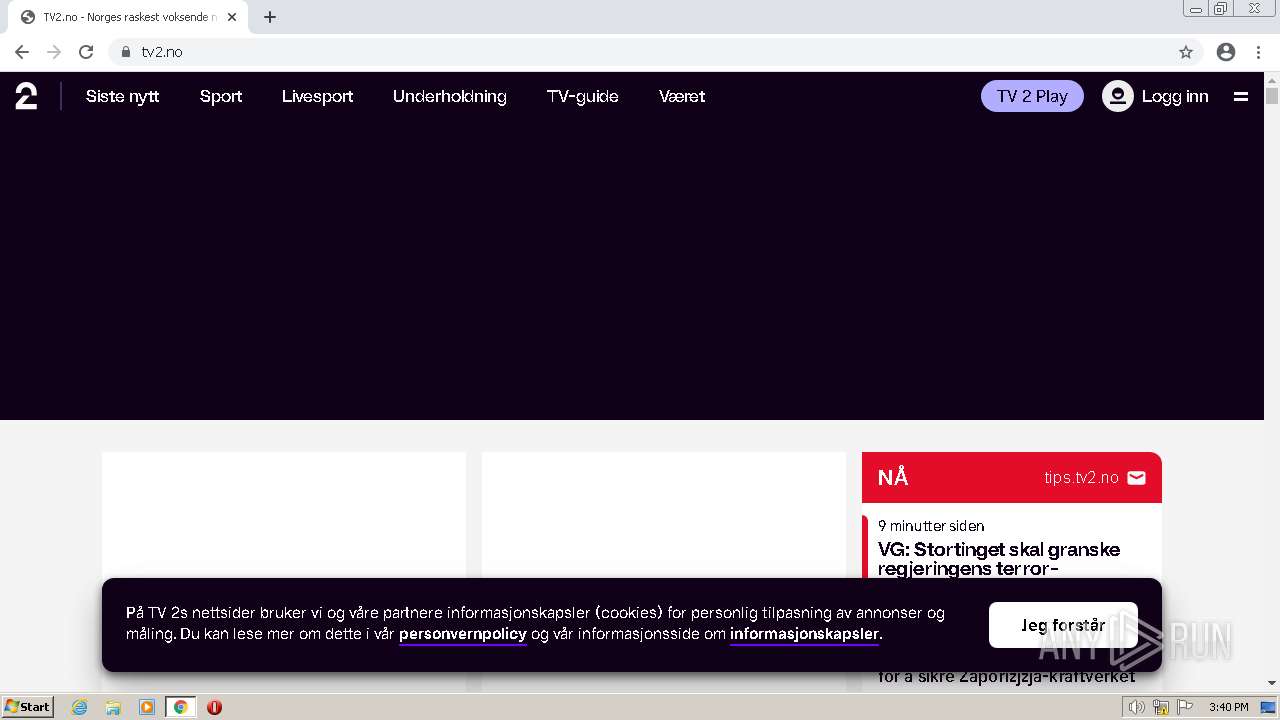Open the Action Center flag tray icon

1185,707
